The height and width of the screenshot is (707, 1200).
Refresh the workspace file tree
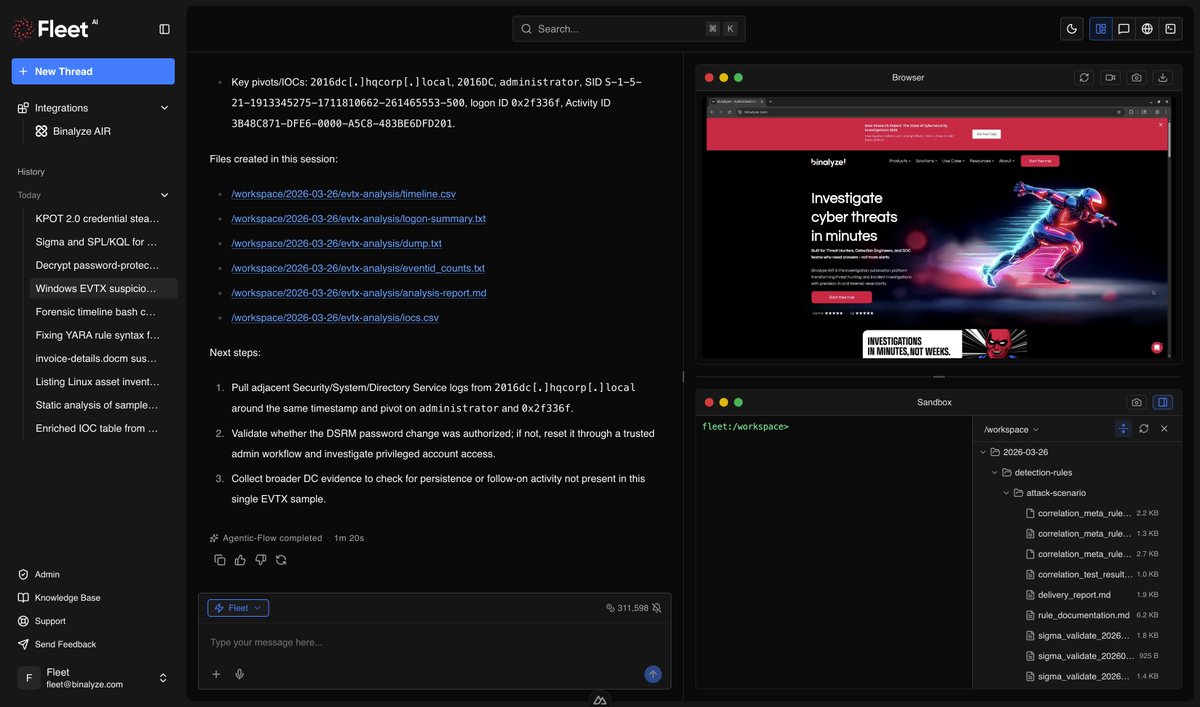click(x=1144, y=428)
